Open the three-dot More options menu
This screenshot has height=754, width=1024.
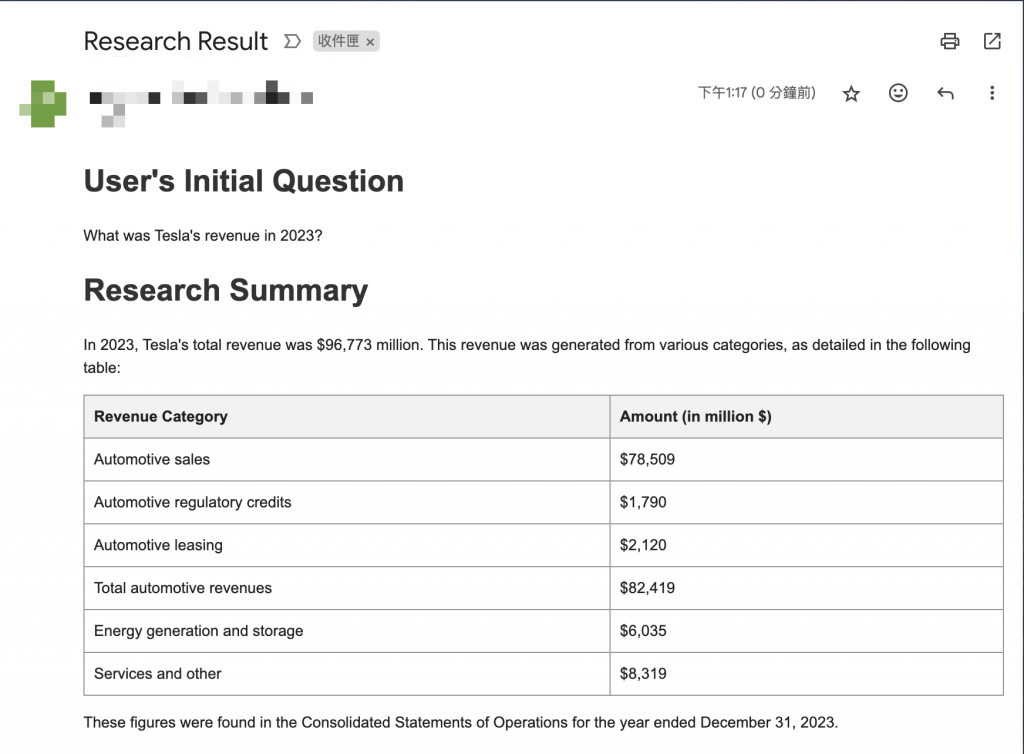pos(991,93)
